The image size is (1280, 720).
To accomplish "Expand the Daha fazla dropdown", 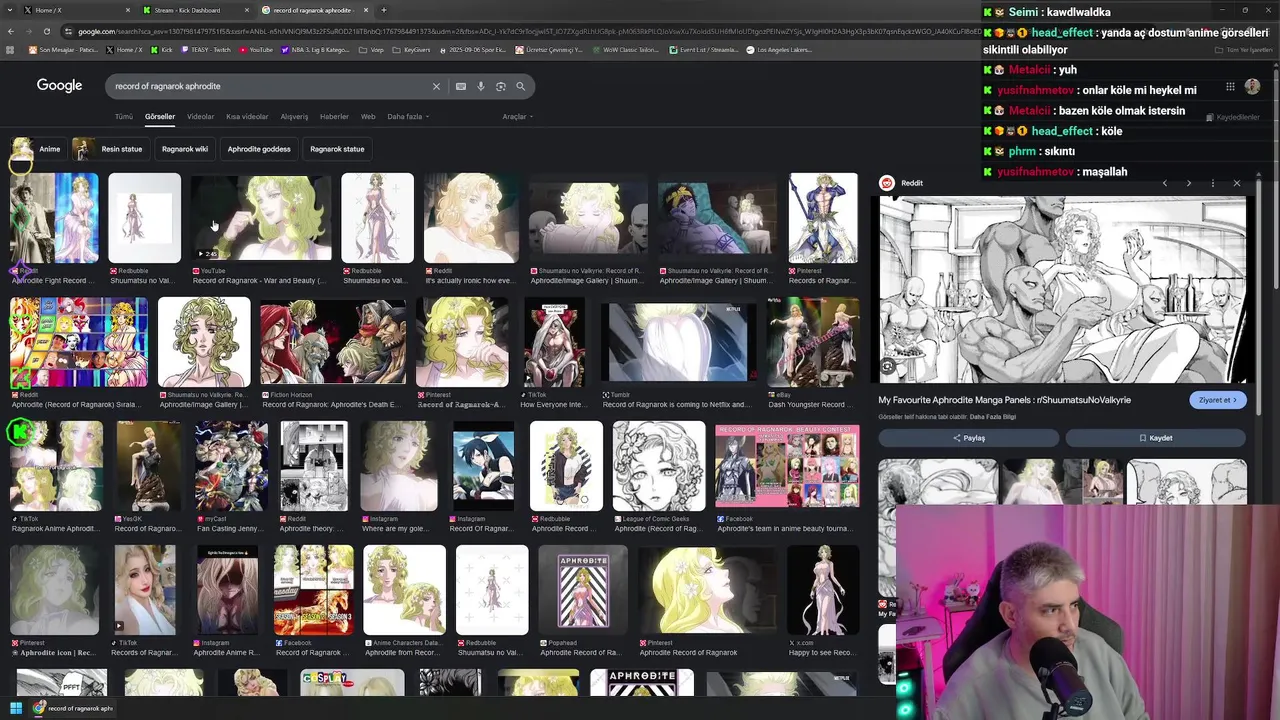I will (408, 117).
